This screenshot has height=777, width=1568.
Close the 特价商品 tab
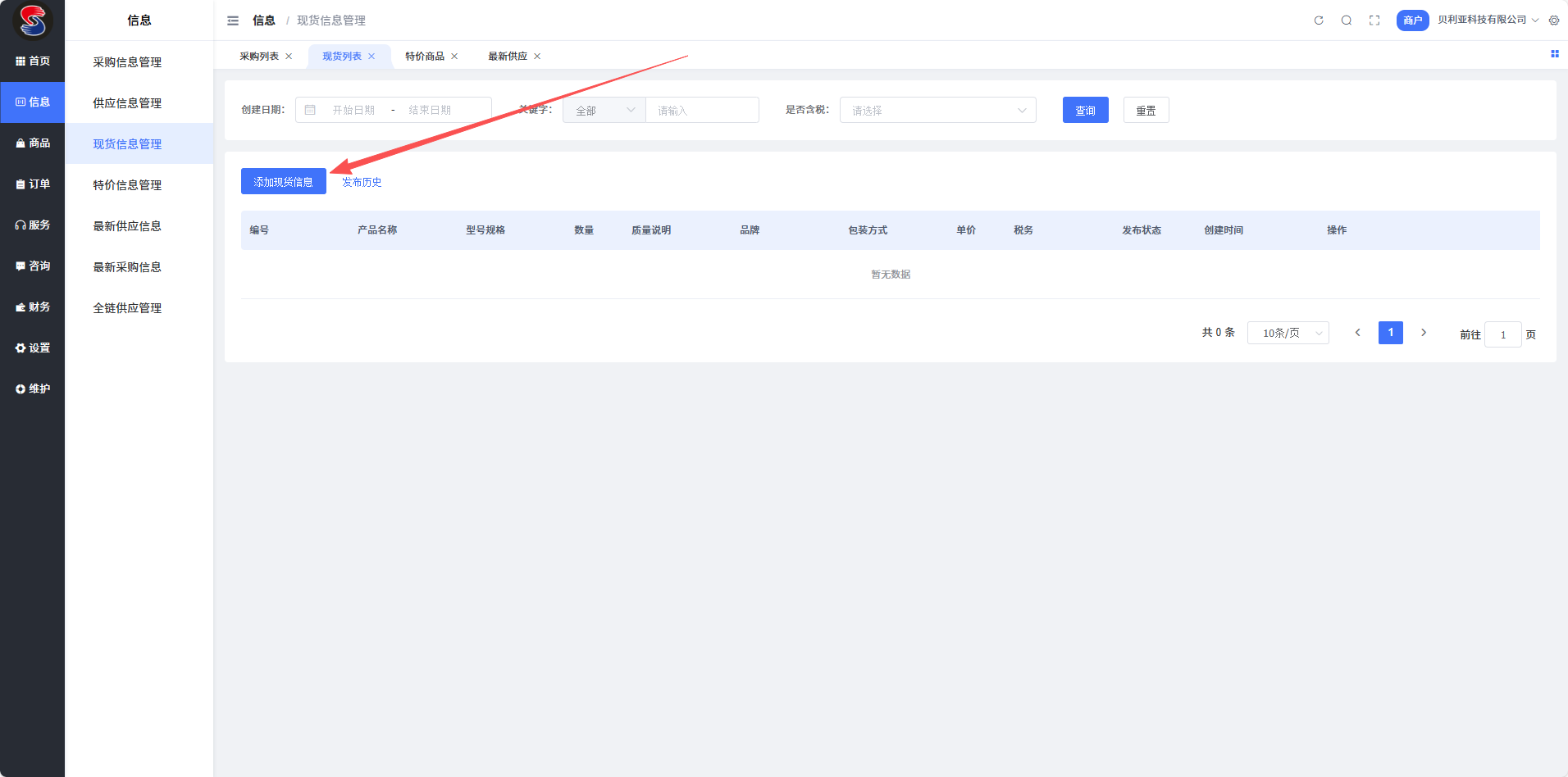[x=454, y=57]
